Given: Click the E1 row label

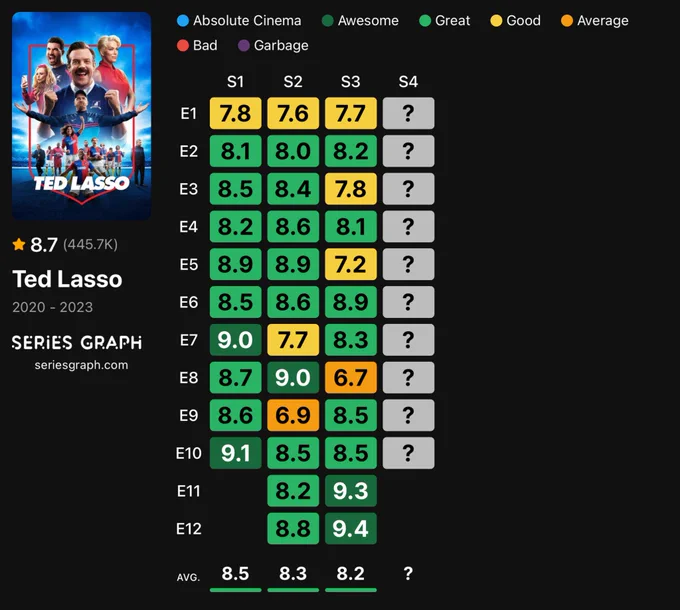Looking at the screenshot, I should tap(188, 113).
